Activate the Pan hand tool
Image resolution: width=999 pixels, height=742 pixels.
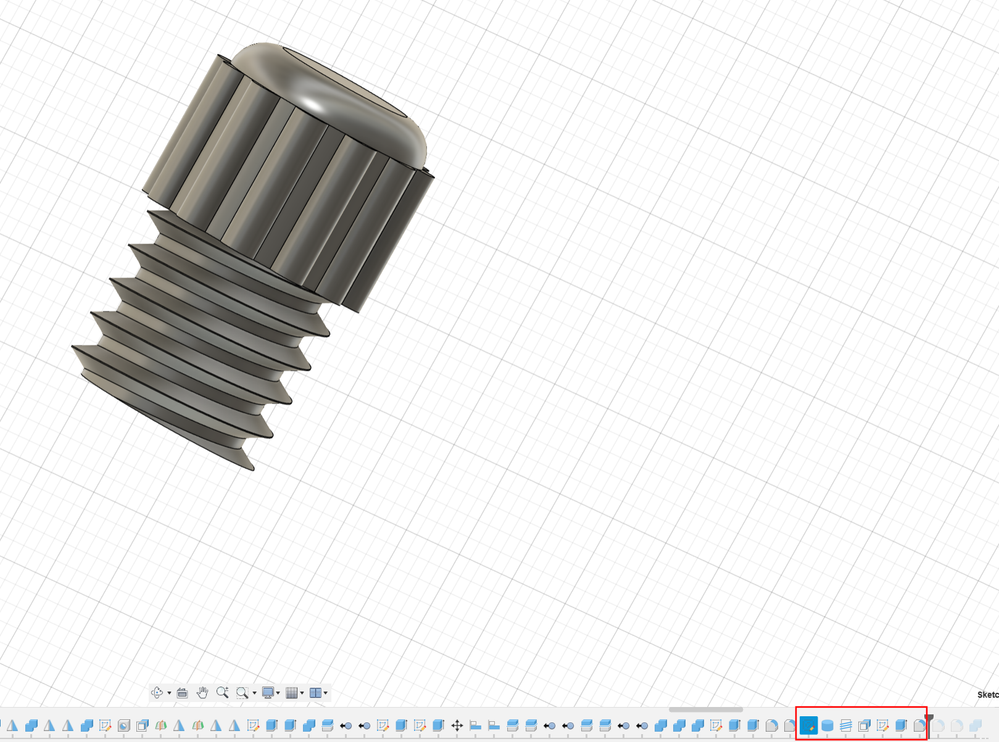coord(202,692)
